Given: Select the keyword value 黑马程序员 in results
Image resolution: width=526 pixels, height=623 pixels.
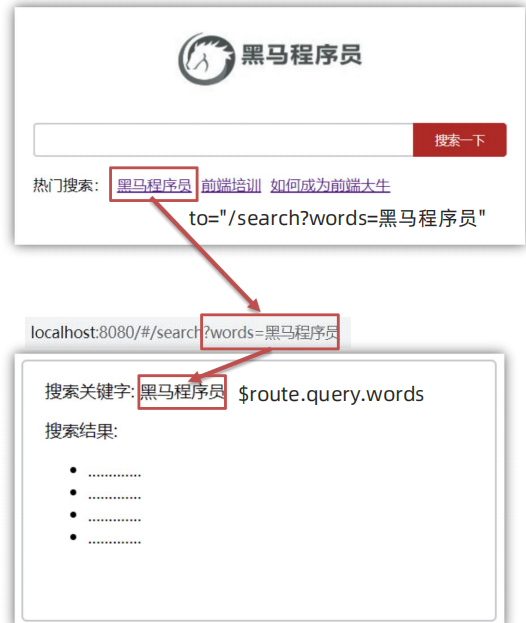Looking at the screenshot, I should click(182, 391).
